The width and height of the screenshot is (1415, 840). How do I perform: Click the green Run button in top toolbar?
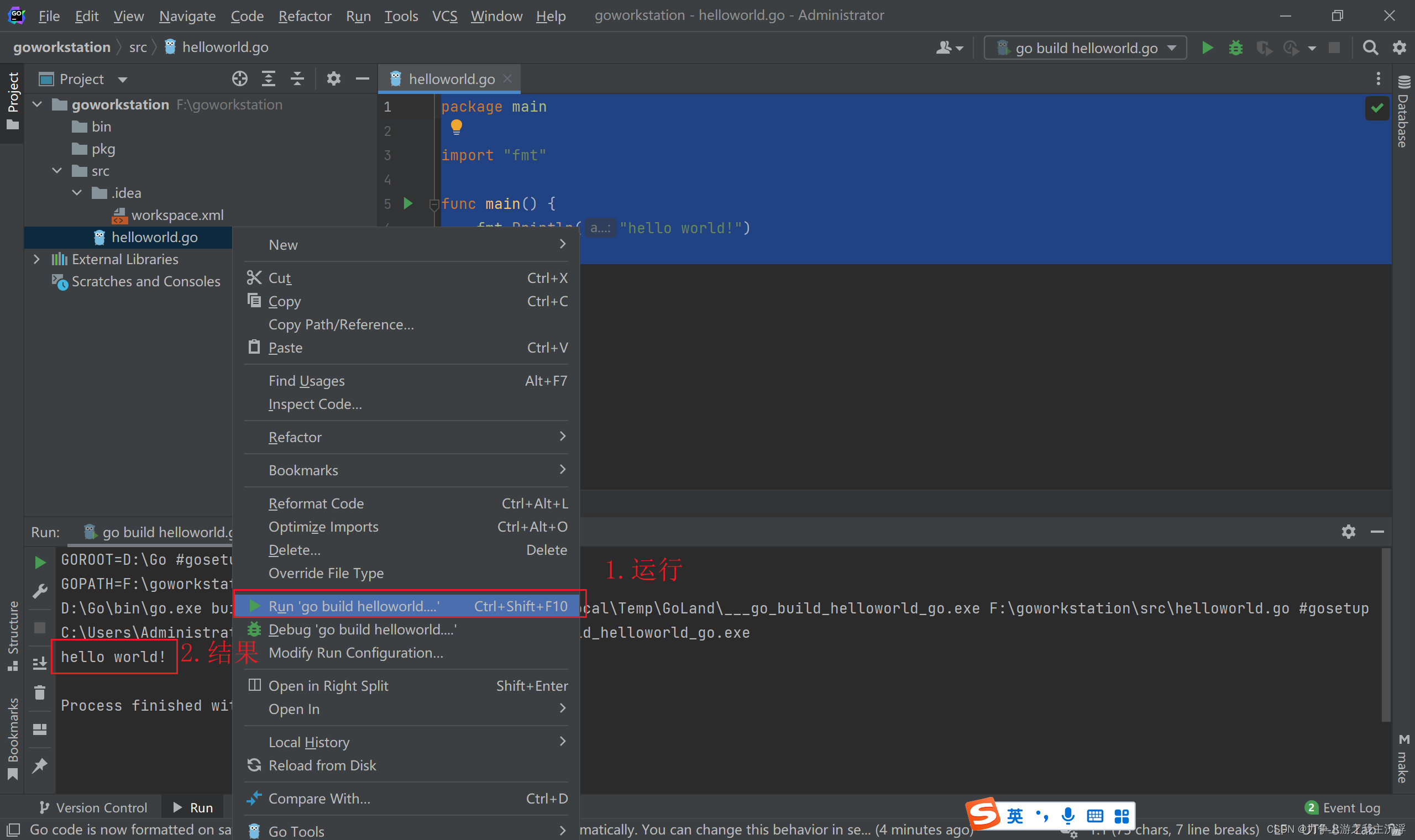1207,48
